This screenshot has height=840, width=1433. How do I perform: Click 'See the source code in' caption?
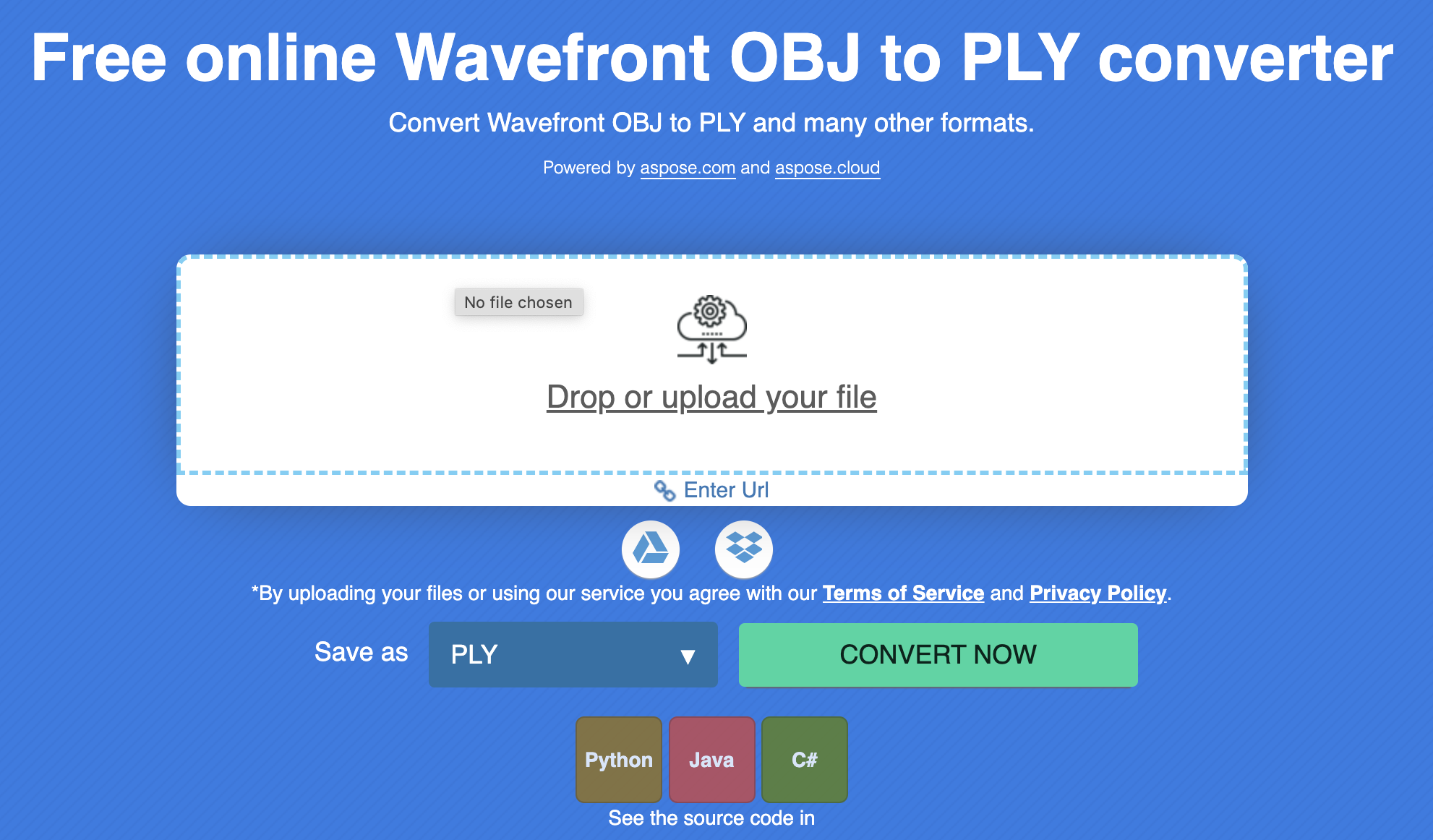[711, 818]
